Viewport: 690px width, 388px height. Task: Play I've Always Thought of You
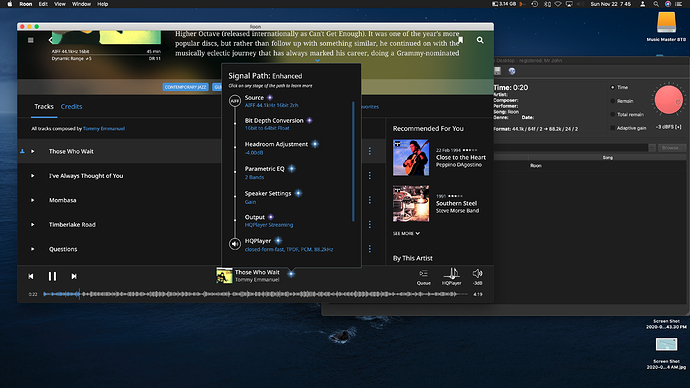(33, 176)
